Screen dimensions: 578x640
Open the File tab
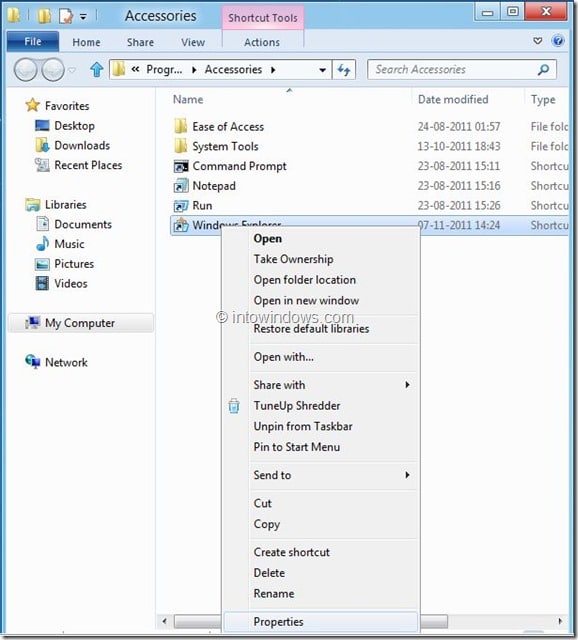[33, 42]
